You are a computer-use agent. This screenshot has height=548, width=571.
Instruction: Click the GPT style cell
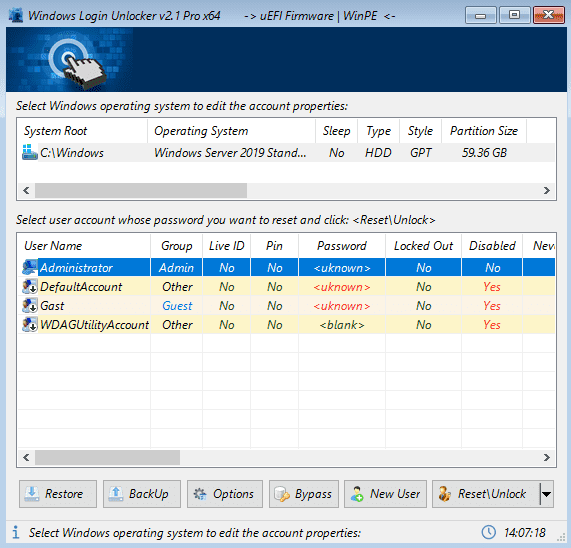pyautogui.click(x=421, y=153)
